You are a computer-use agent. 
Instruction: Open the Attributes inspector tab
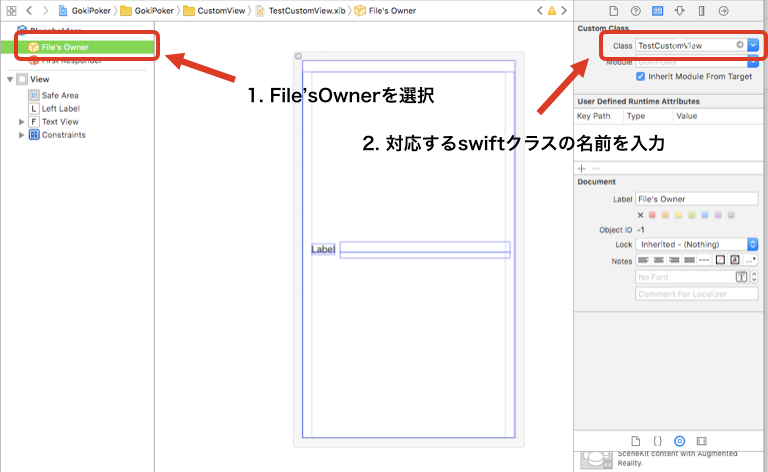coord(679,11)
